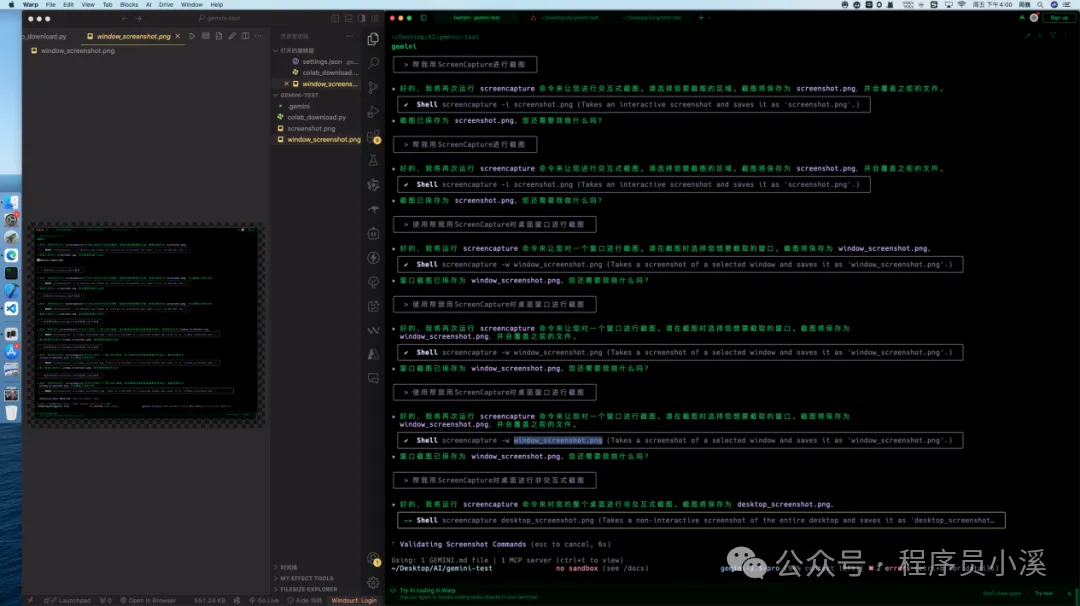The width and height of the screenshot is (1080, 606).
Task: Select window_screenshot.png in the file tree
Action: pos(324,139)
